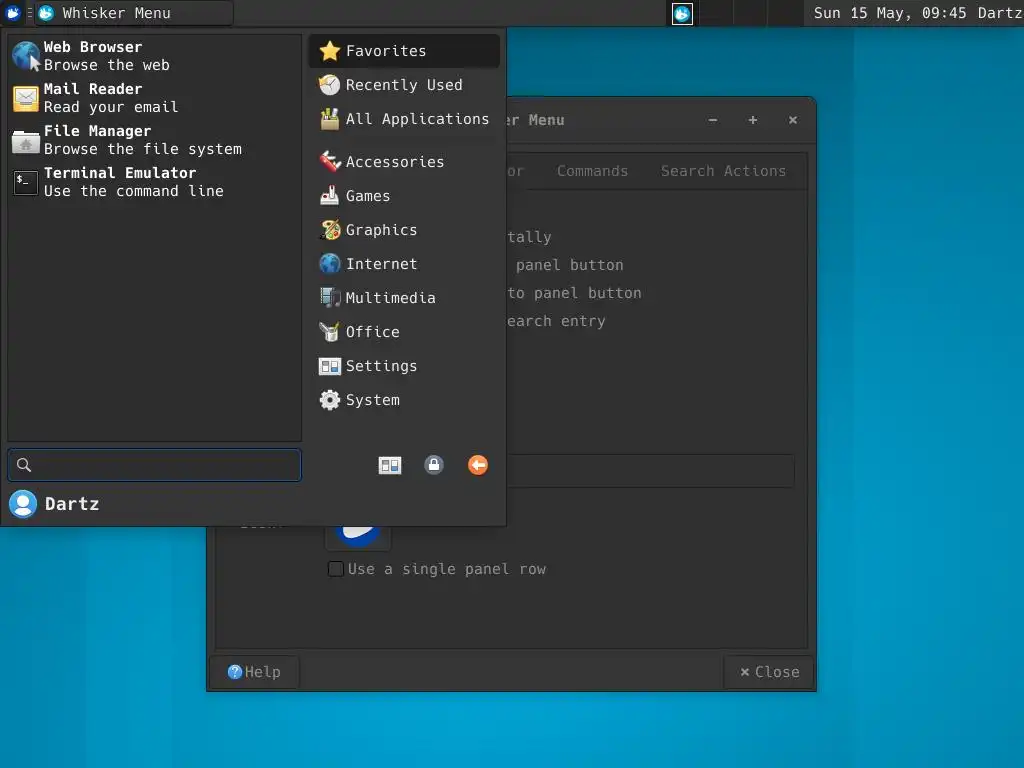Switch to the Commands tab

tap(592, 171)
